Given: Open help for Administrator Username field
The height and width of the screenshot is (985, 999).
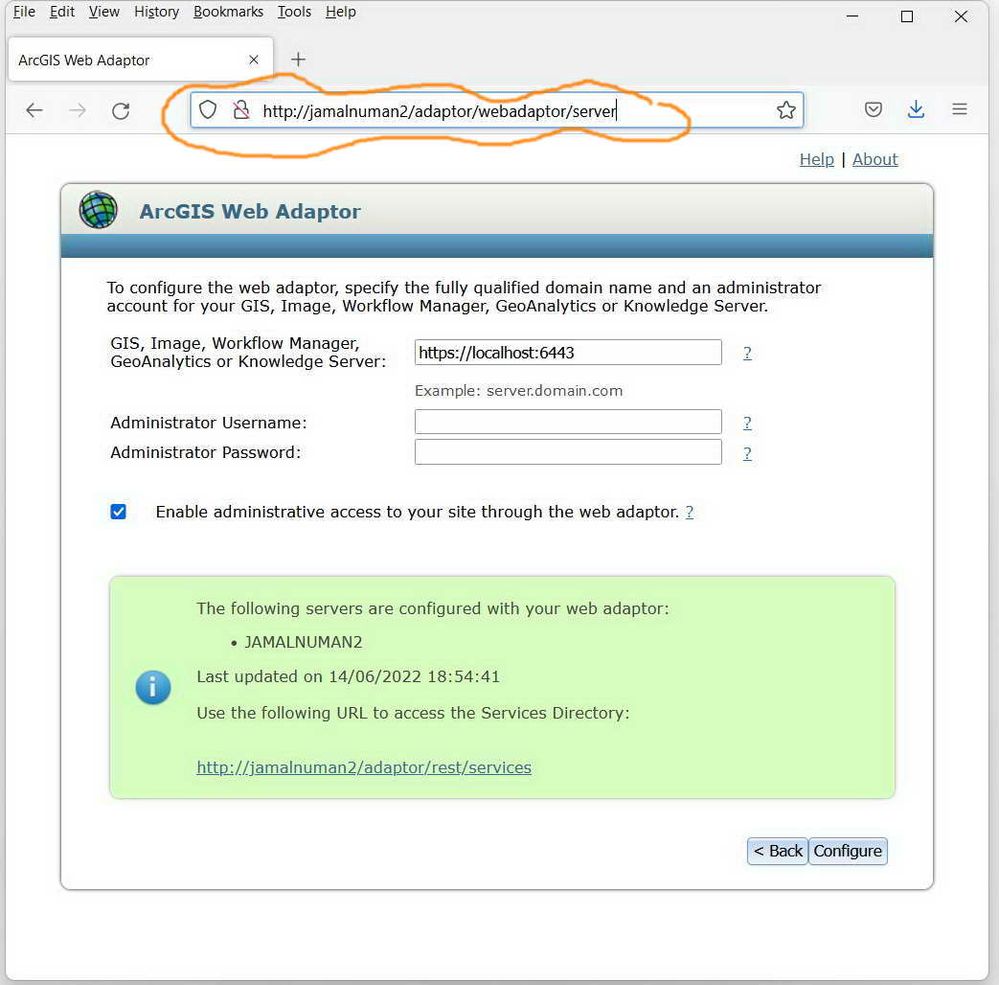Looking at the screenshot, I should click(x=747, y=423).
